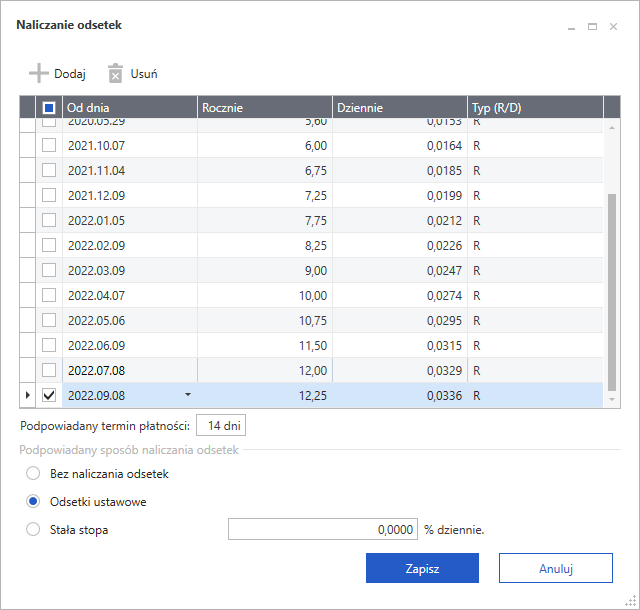Click the daily percentage rate field
Image resolution: width=640 pixels, height=610 pixels.
click(x=324, y=529)
